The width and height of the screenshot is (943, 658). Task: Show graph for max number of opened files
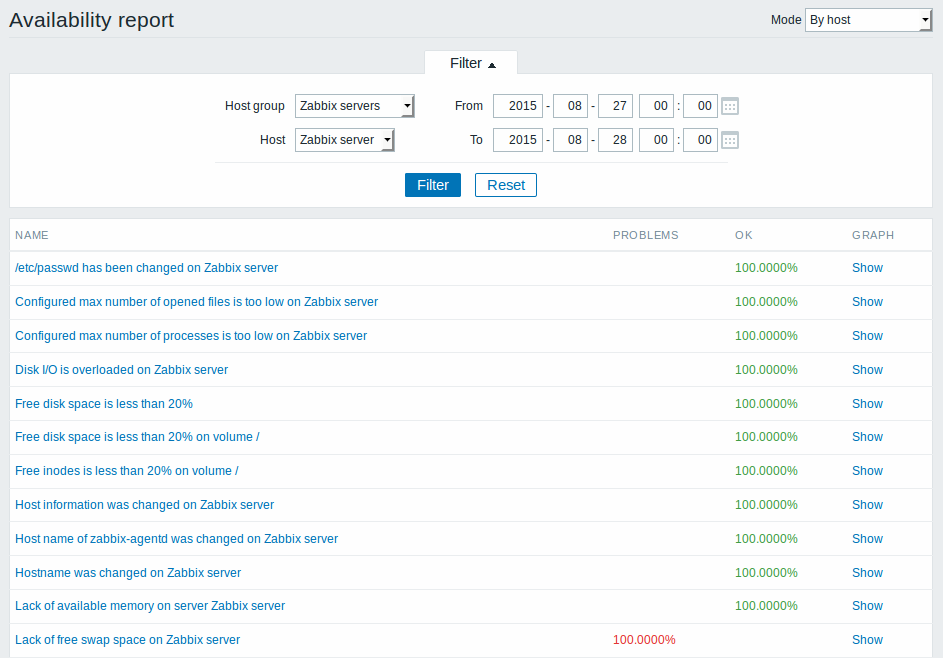click(867, 302)
